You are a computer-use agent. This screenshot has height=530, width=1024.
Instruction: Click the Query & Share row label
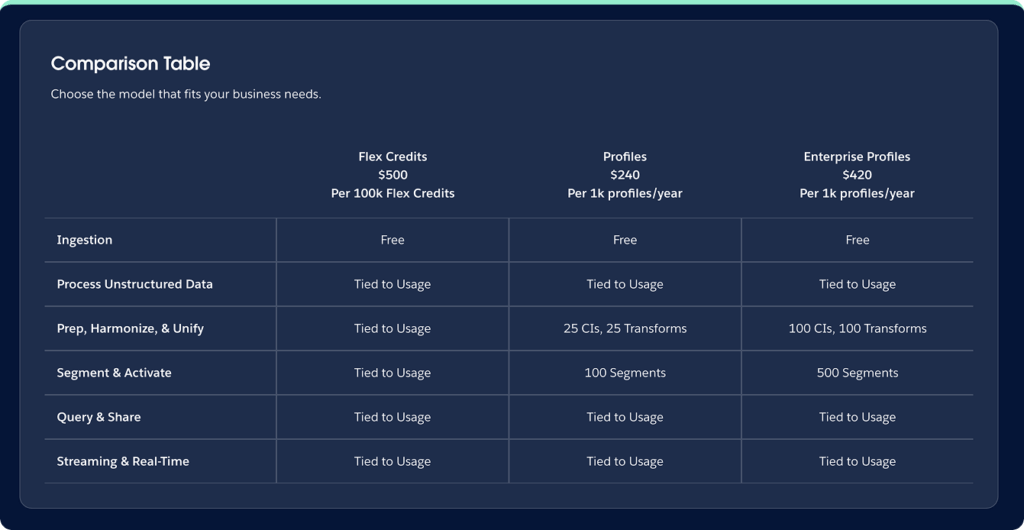click(x=99, y=417)
